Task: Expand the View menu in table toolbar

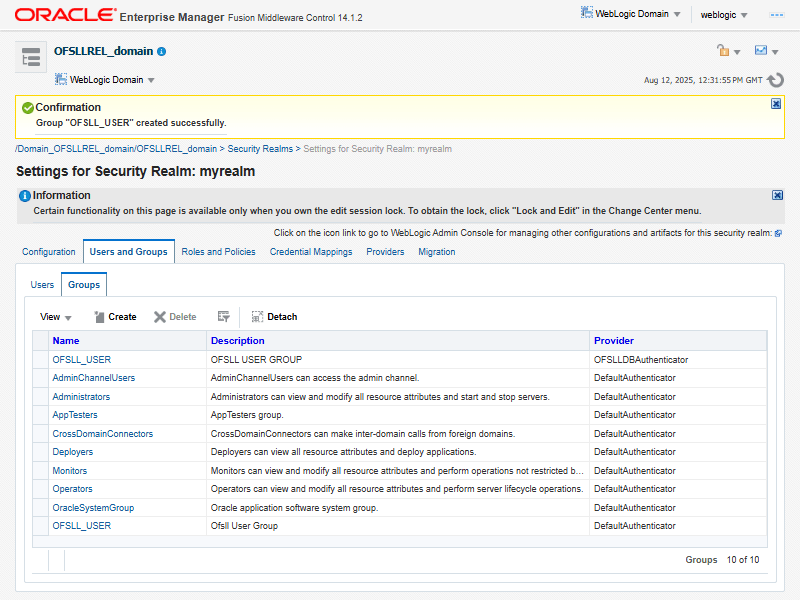Action: [x=56, y=317]
